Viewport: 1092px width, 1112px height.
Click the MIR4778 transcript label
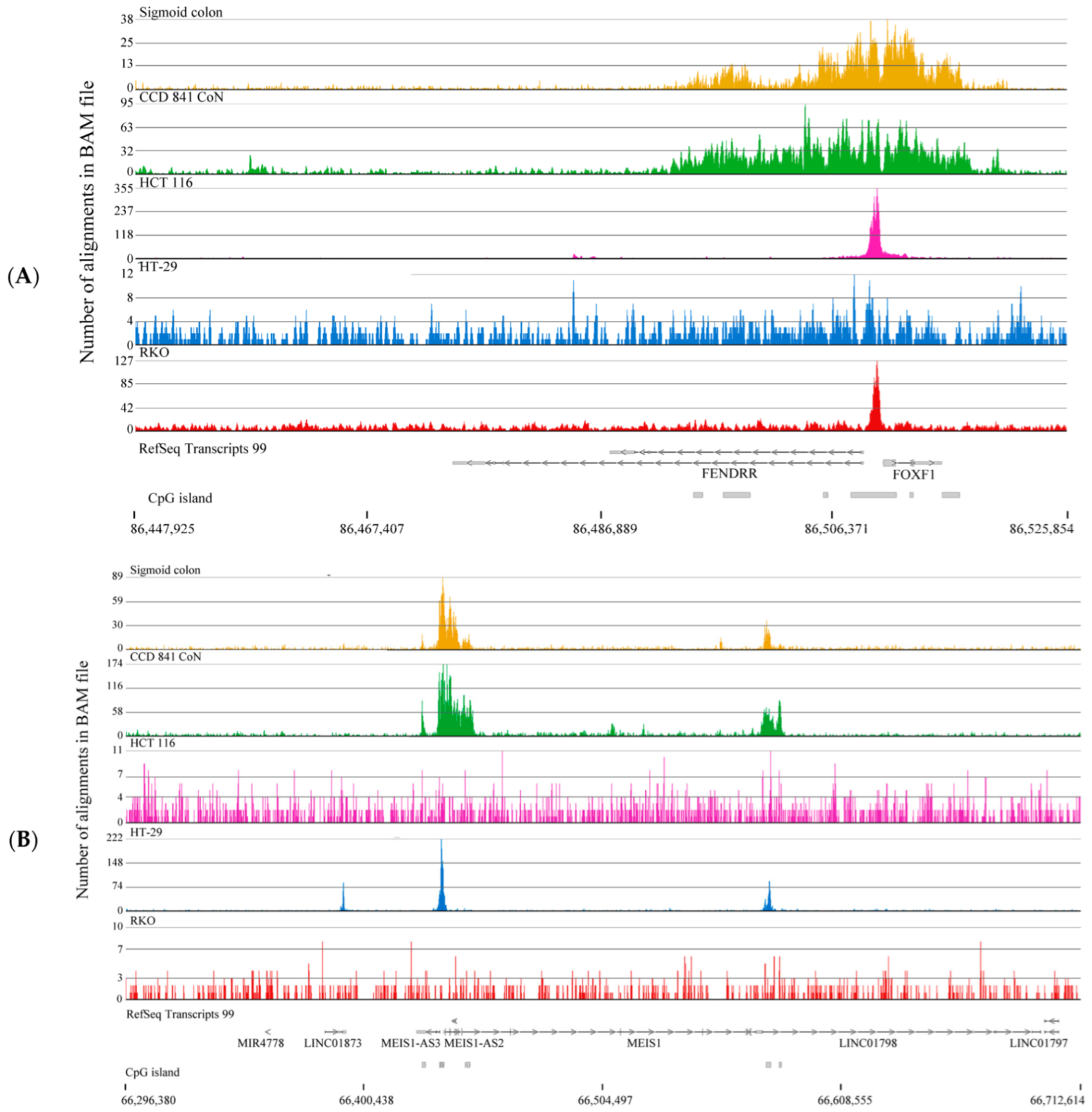(261, 1043)
